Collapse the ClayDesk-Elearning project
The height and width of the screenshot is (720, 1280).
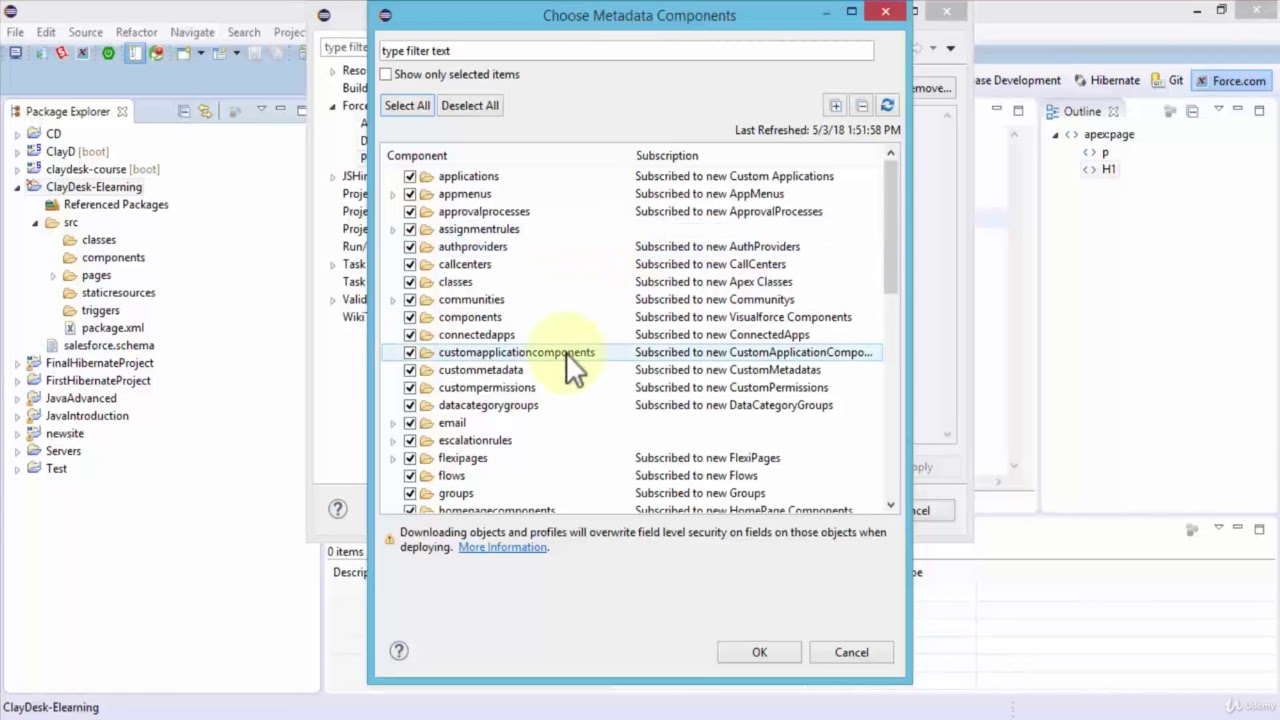[x=17, y=187]
